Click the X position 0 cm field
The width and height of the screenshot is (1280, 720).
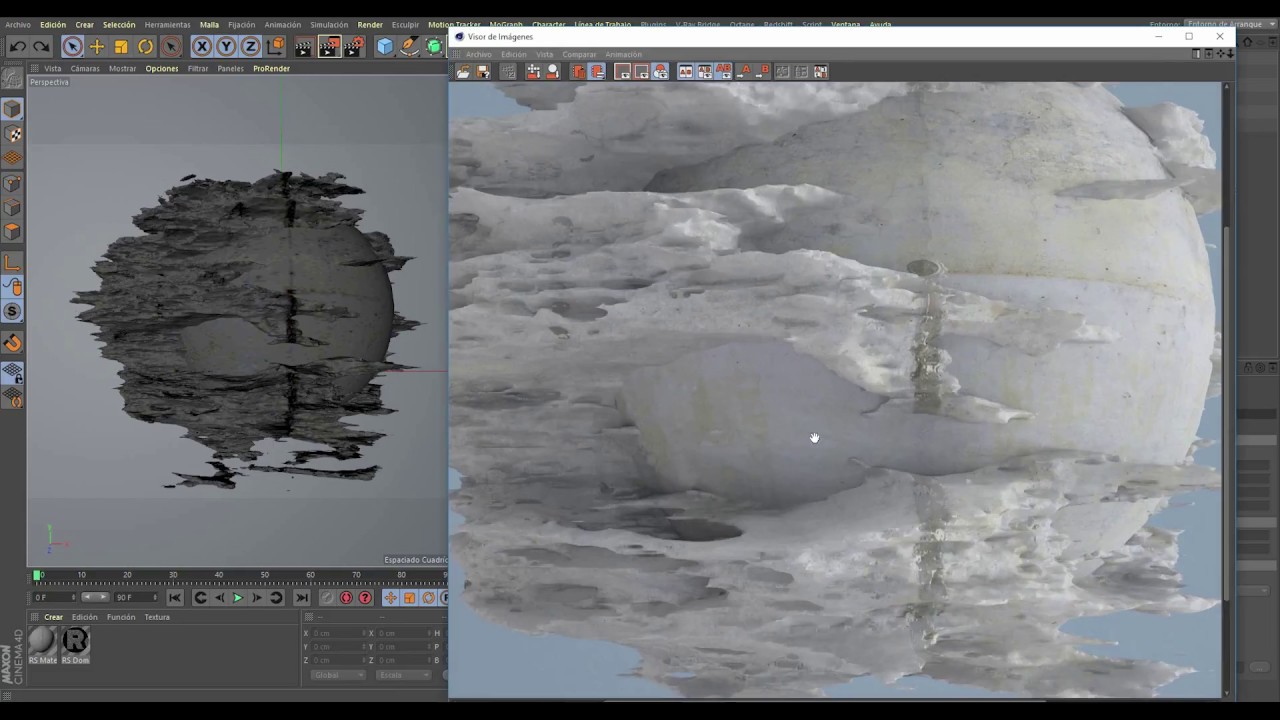point(339,633)
